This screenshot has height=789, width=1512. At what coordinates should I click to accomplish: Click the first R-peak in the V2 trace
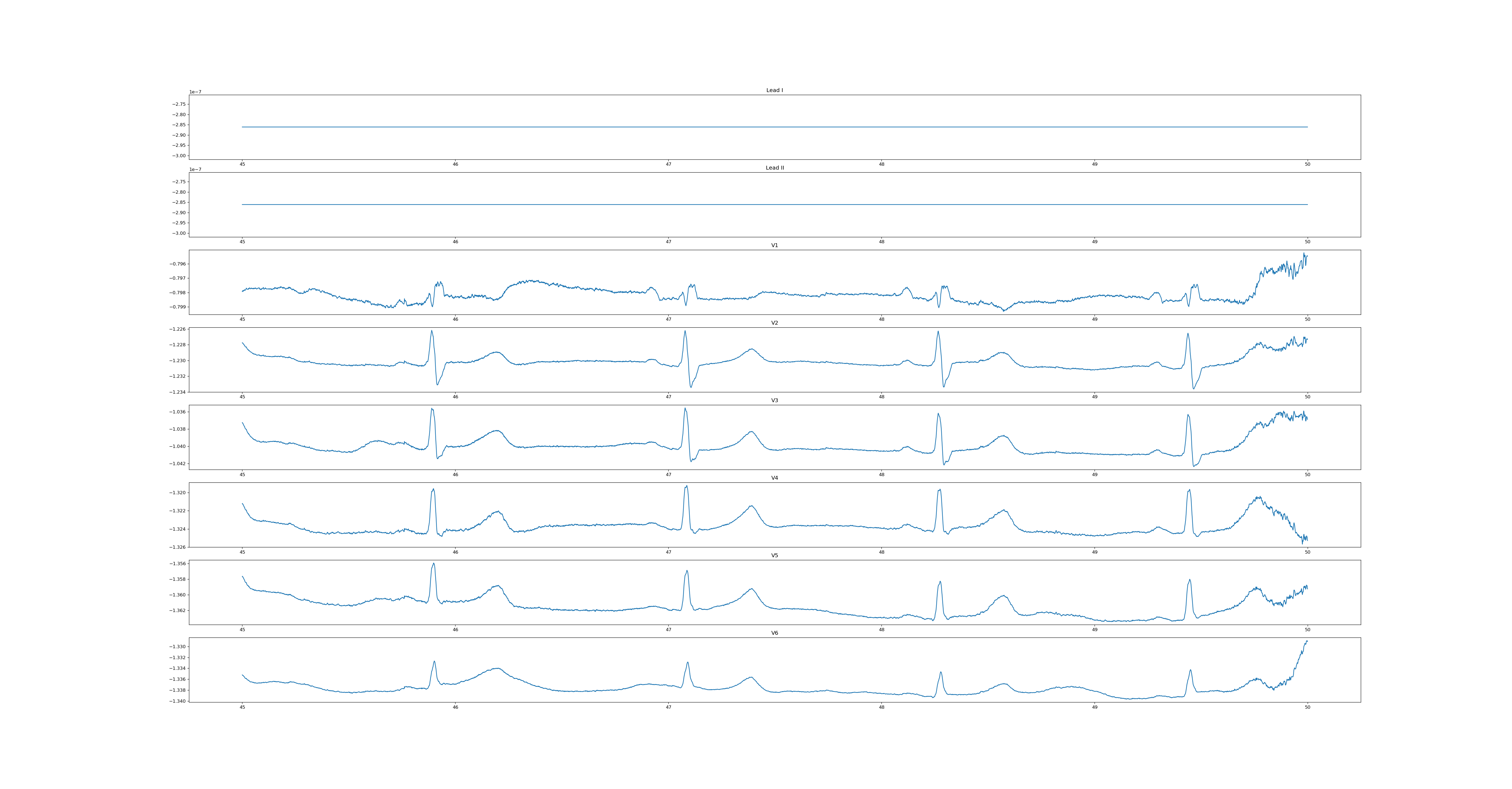pyautogui.click(x=431, y=331)
